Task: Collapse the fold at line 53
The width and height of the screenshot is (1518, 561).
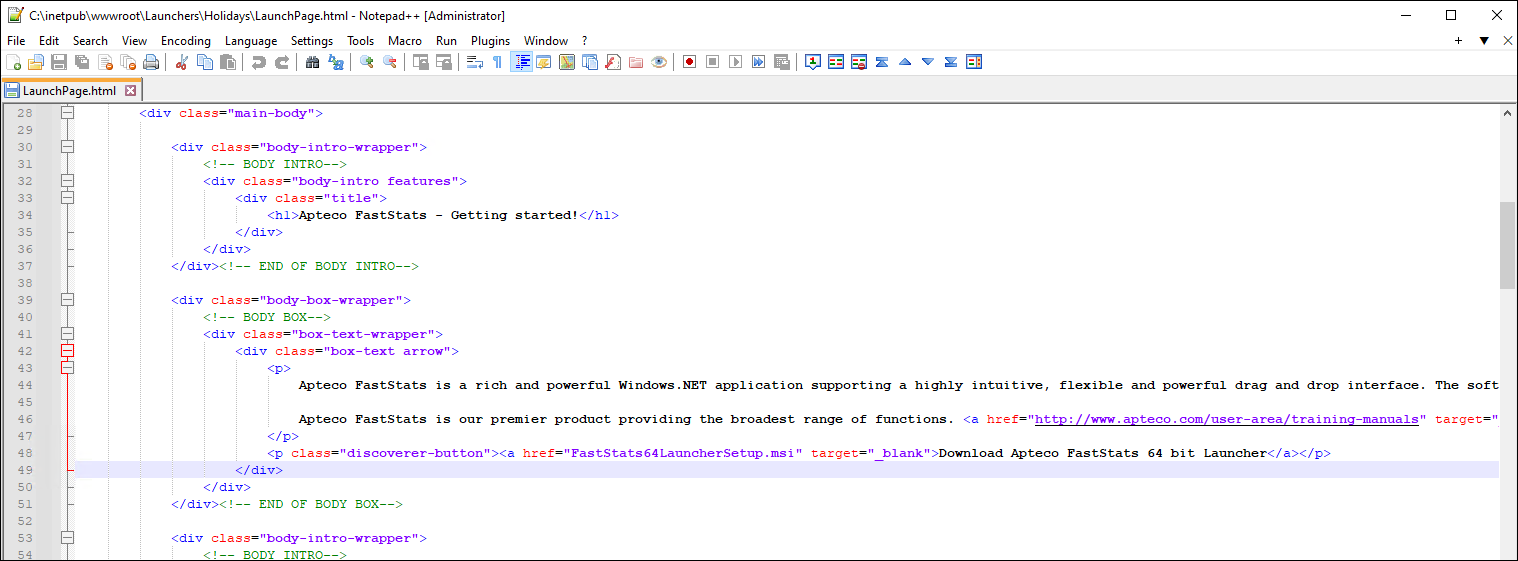Action: (68, 538)
